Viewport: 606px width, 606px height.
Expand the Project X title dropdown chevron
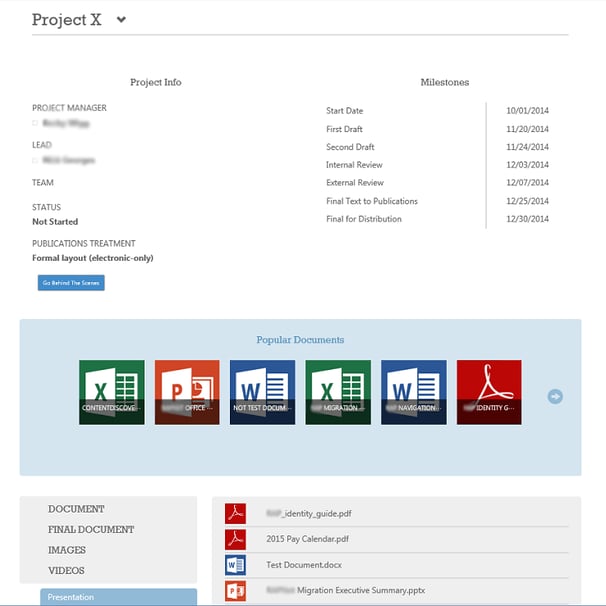(121, 19)
